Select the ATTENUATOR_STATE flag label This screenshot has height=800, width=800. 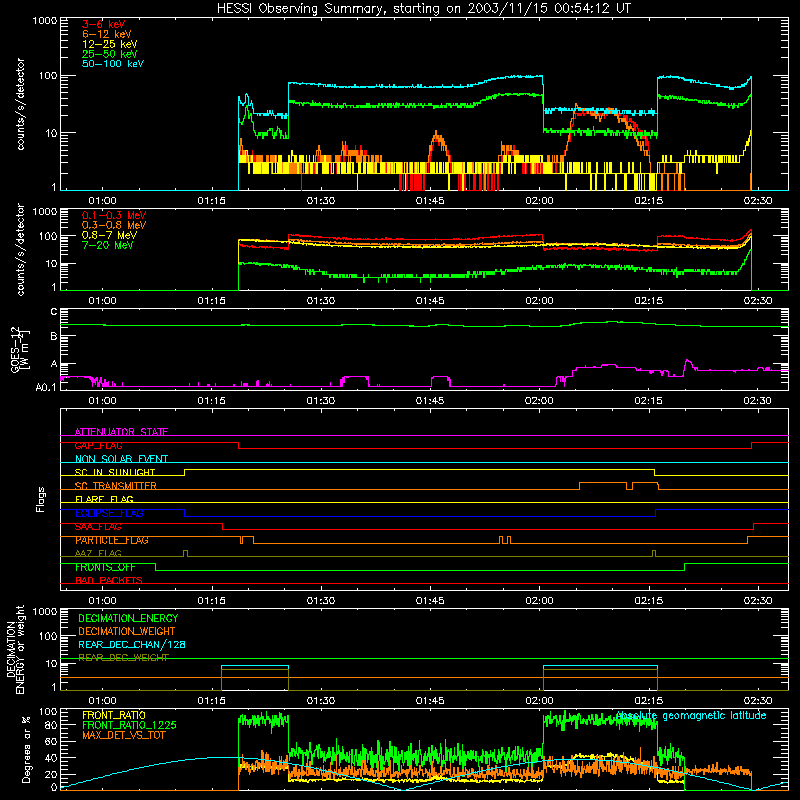[x=121, y=432]
